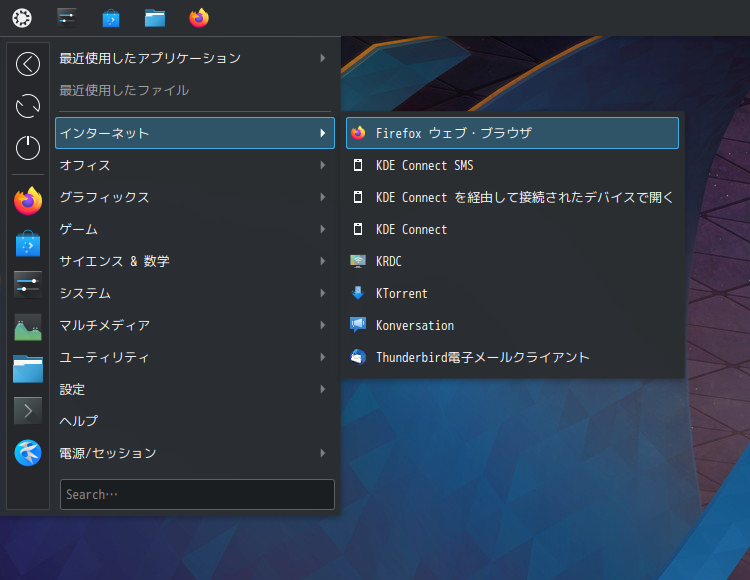Click the KRDC remote desktop icon

tap(358, 261)
